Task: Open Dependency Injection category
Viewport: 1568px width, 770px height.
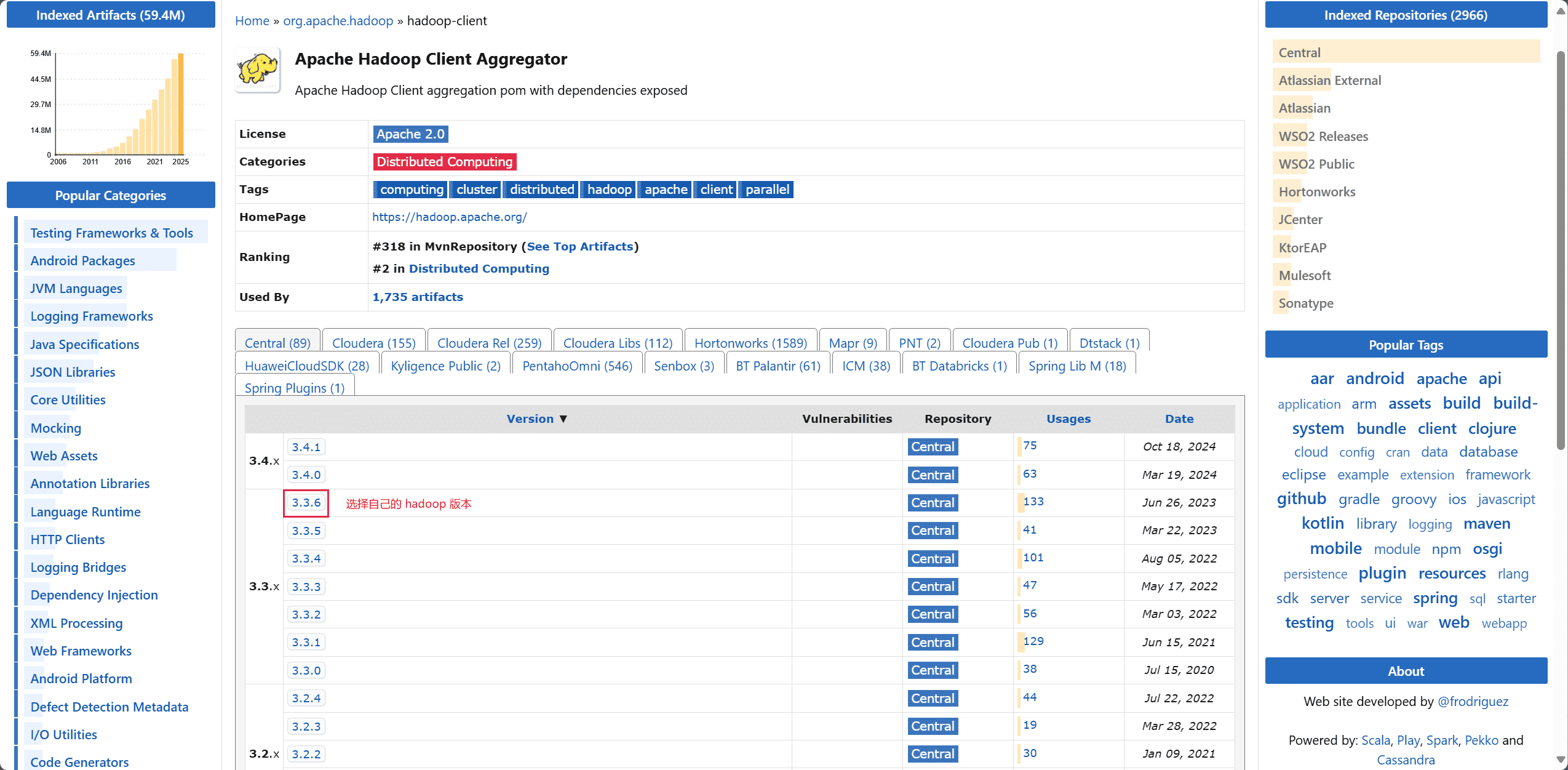Action: coord(94,595)
